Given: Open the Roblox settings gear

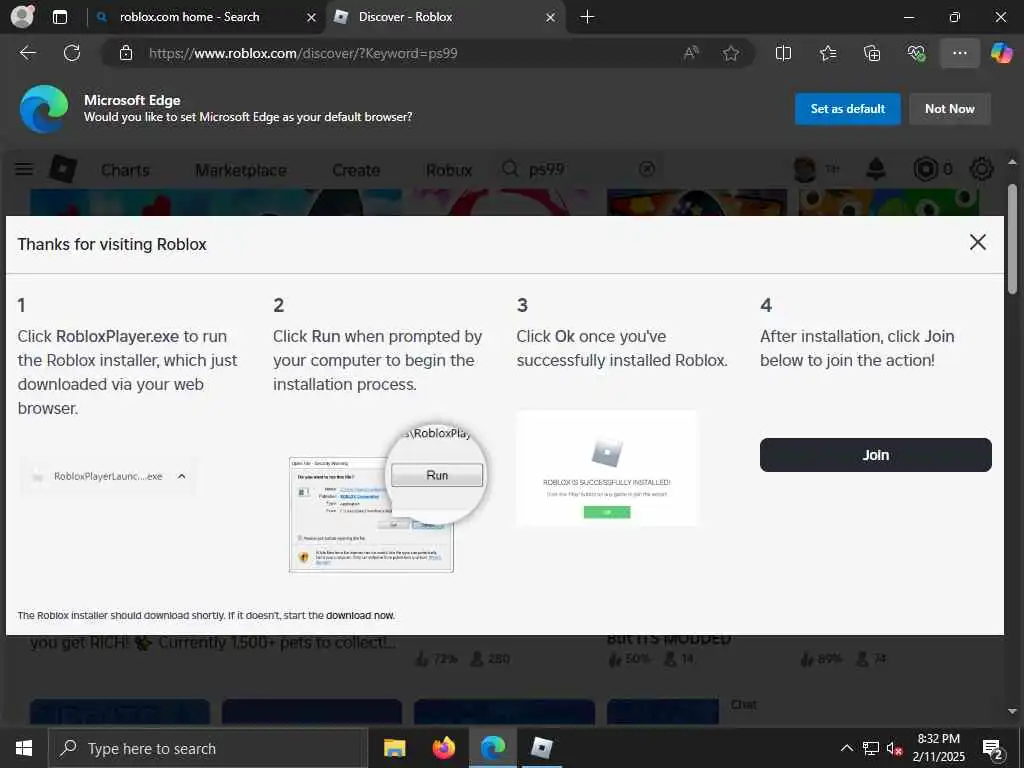Looking at the screenshot, I should pos(981,170).
